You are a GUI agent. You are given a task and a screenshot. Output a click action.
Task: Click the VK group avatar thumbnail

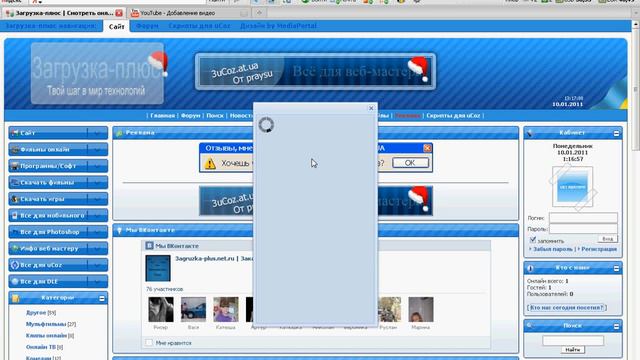pos(158,268)
